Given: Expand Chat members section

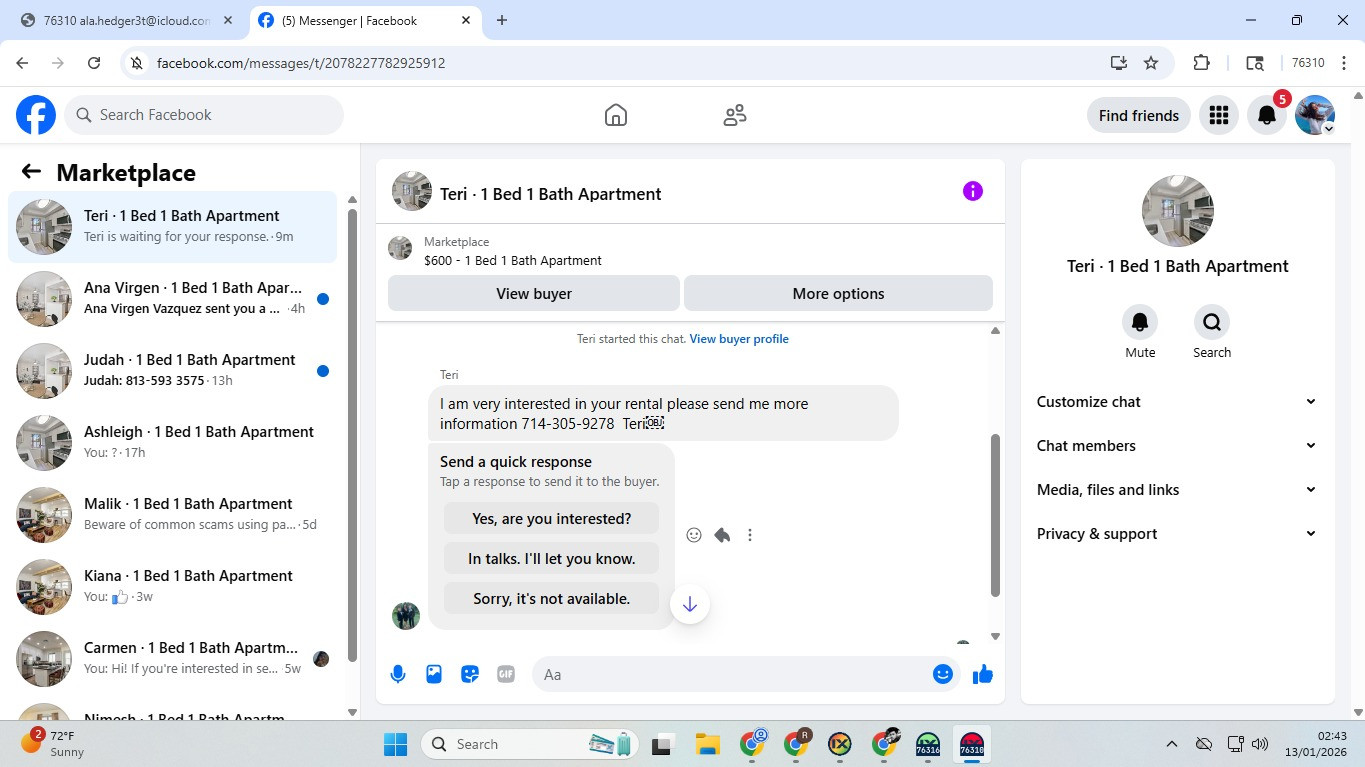Looking at the screenshot, I should [1177, 446].
